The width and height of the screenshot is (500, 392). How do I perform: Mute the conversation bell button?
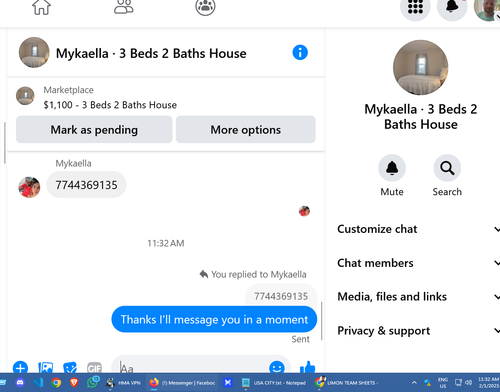tap(392, 168)
